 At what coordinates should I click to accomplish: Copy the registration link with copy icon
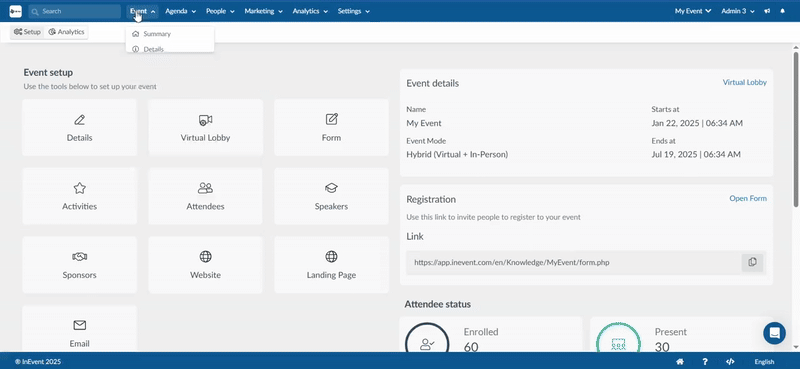(752, 262)
